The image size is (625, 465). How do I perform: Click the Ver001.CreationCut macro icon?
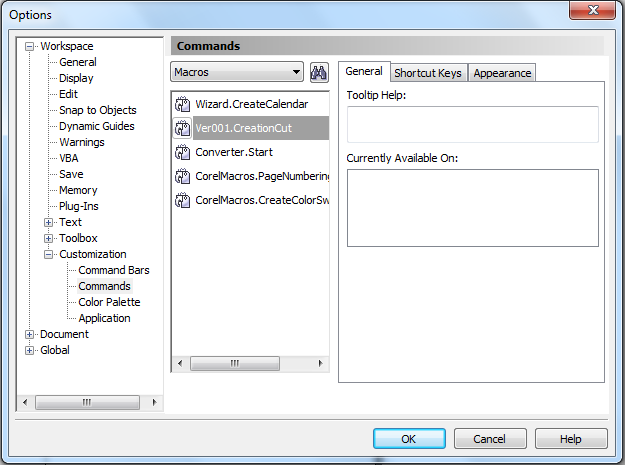point(183,128)
